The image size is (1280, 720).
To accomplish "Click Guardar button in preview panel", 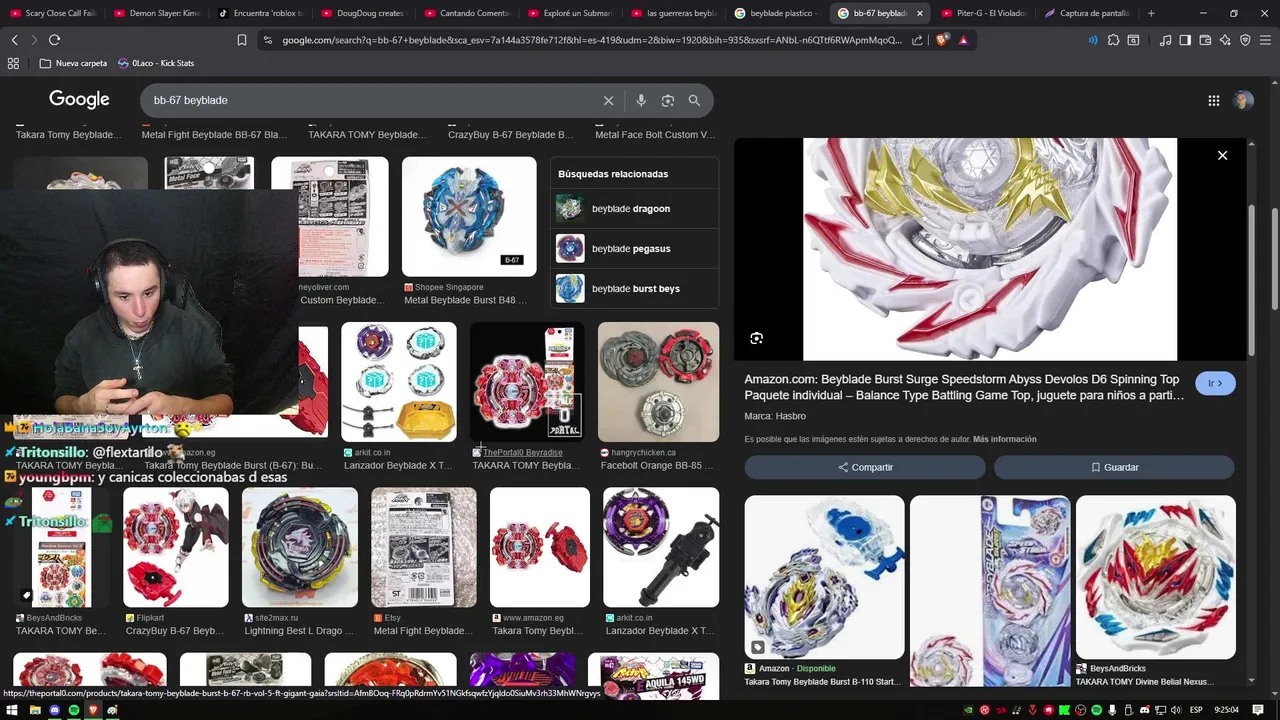I will coord(1114,467).
